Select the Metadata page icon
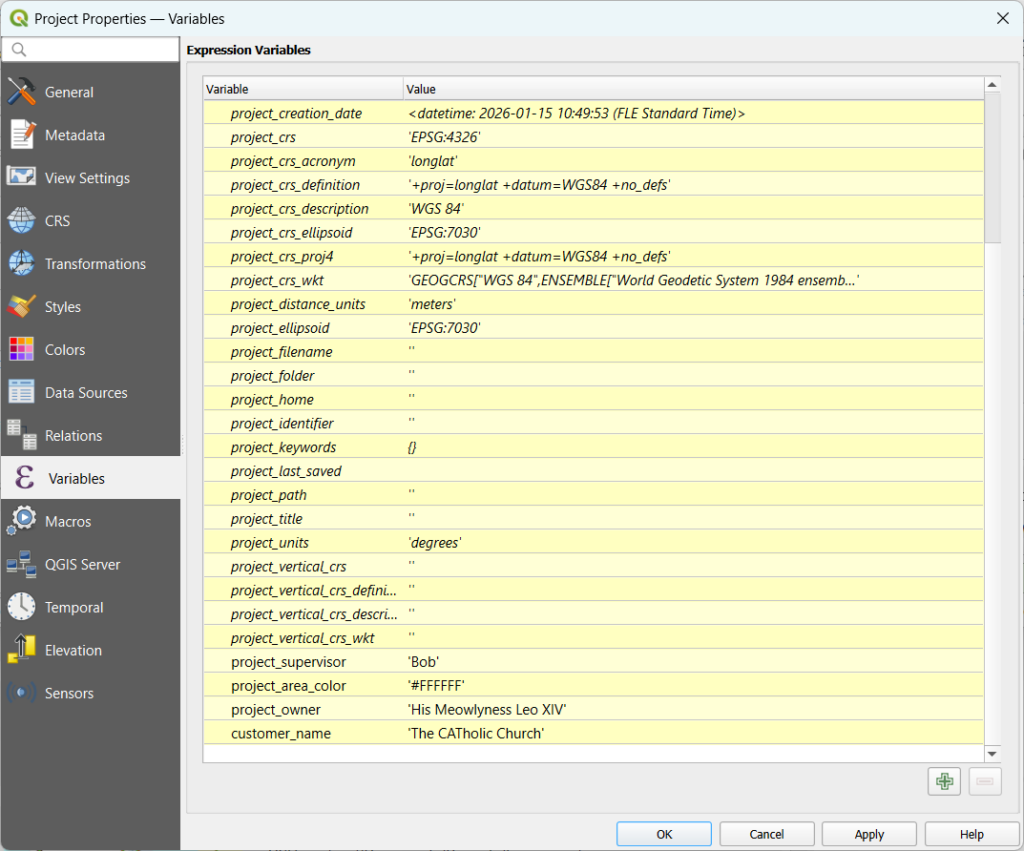Viewport: 1024px width, 851px height. (22, 135)
